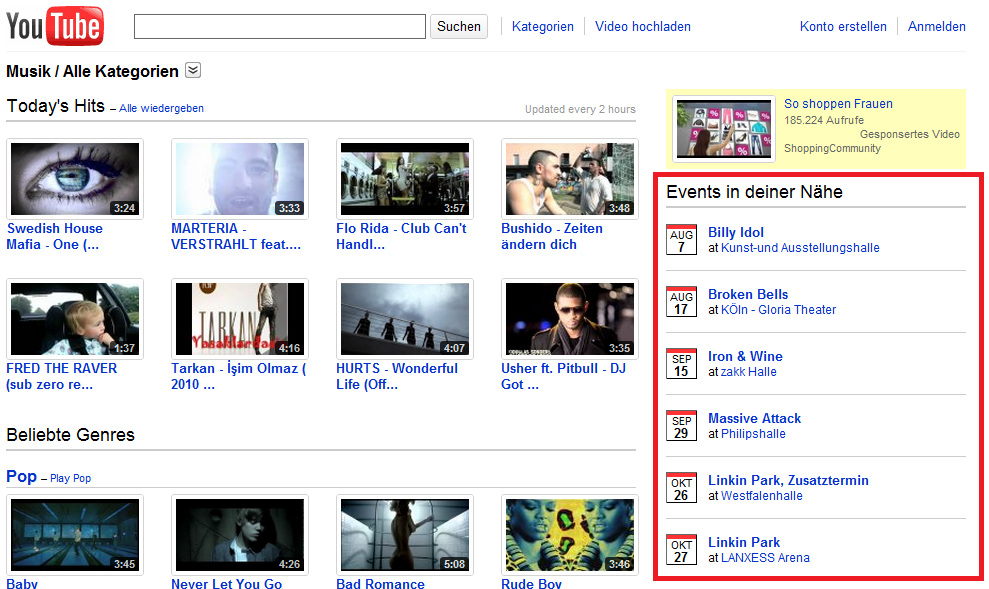Viewport: 989px width, 589px height.
Task: Open the Linkin Park OKT 27 event link
Action: click(744, 542)
